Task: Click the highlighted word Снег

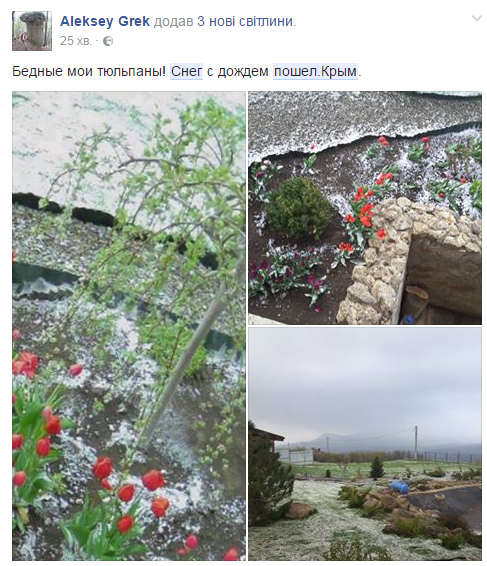Action: click(x=187, y=71)
